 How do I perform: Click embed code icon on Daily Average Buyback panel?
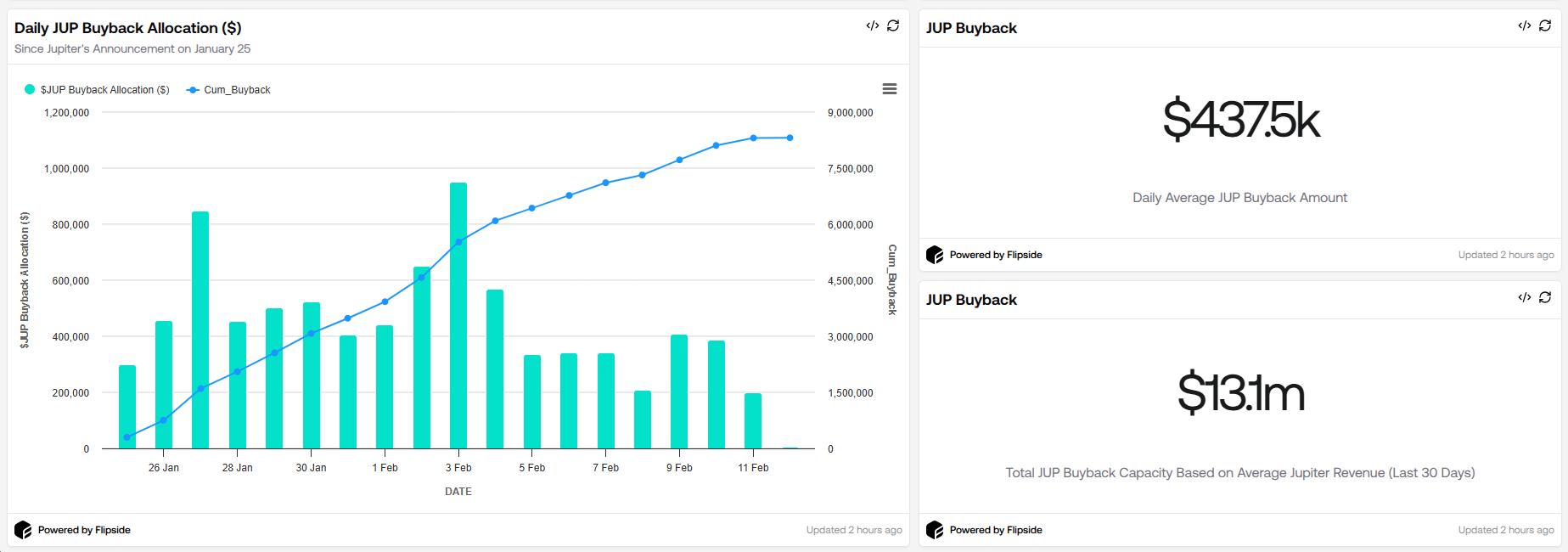pos(1524,25)
